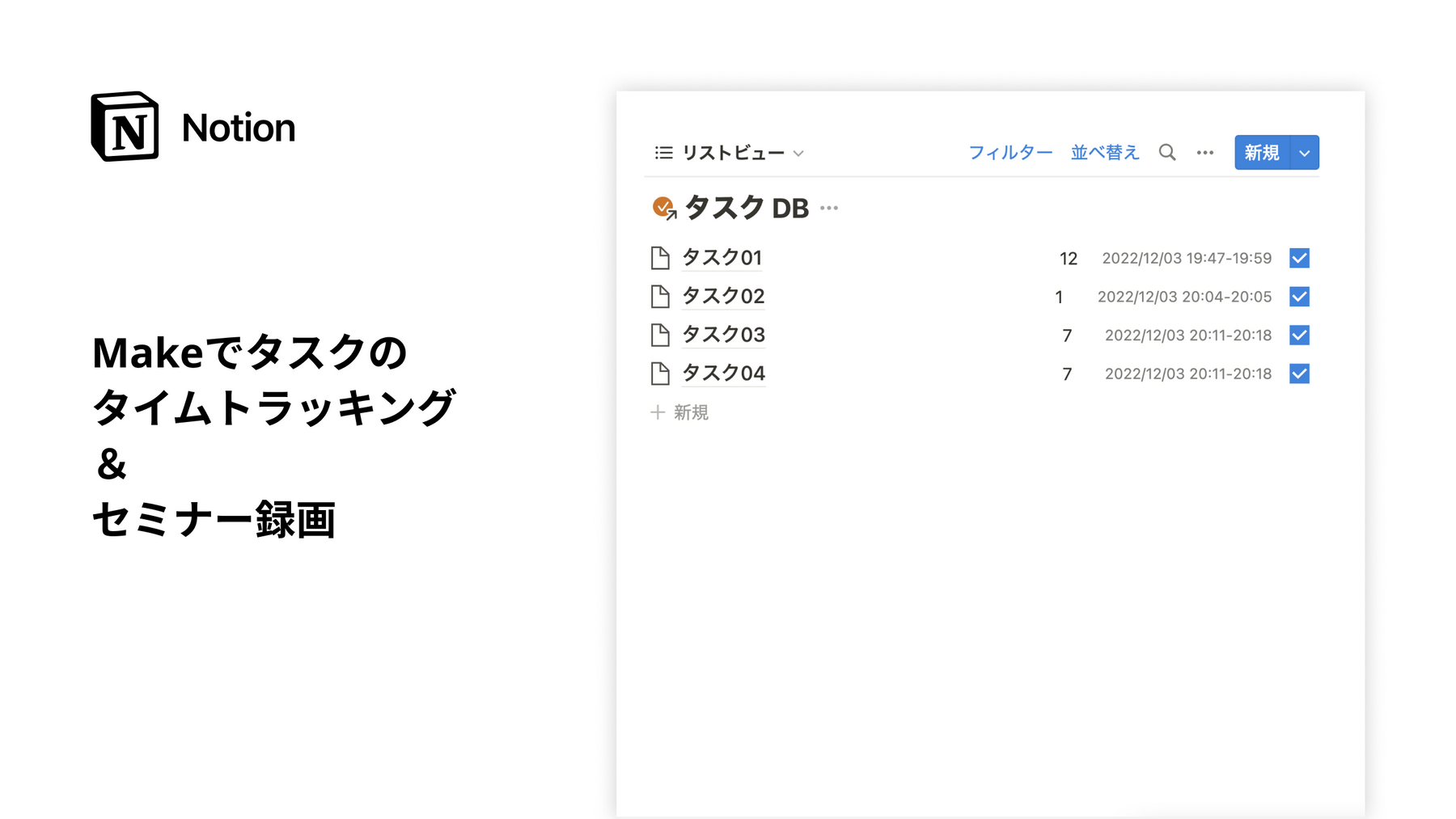Image resolution: width=1456 pixels, height=819 pixels.
Task: Add a new row with + 新規
Action: point(679,412)
